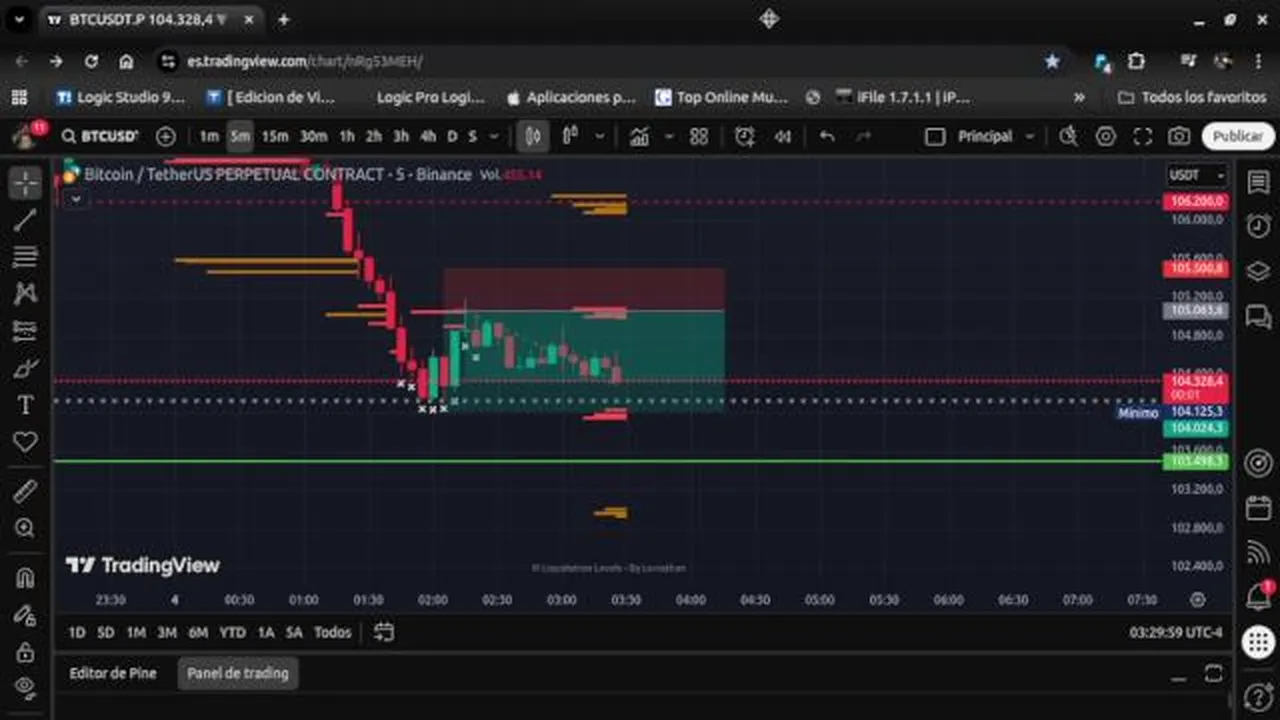Open the economic calendar panel
Image resolution: width=1280 pixels, height=720 pixels.
point(1258,507)
